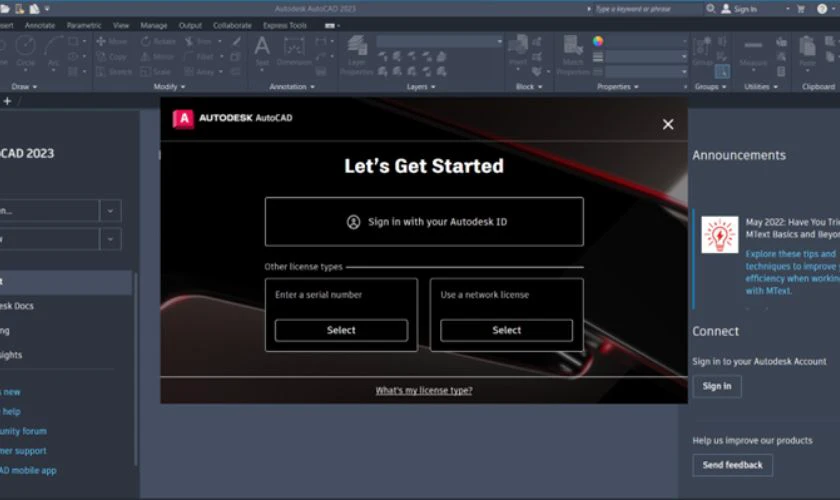Expand the Annotation panel
Screen dimensions: 840x500
point(292,86)
